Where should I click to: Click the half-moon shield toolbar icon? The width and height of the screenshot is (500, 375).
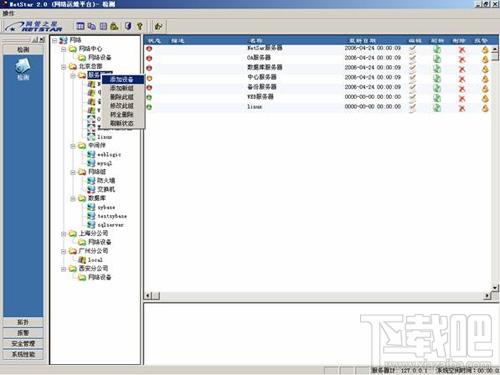pos(128,26)
